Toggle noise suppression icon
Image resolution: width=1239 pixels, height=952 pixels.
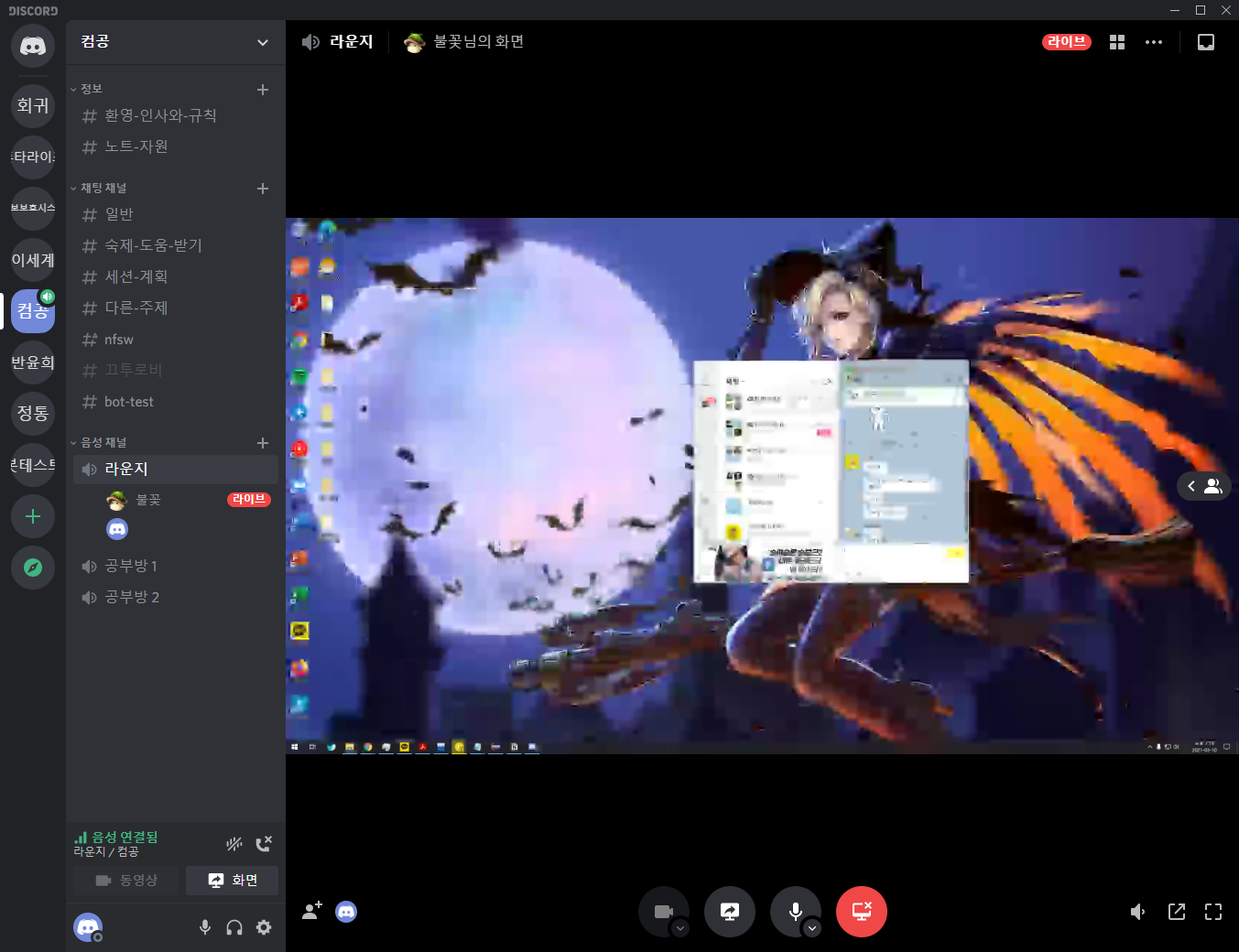[234, 844]
